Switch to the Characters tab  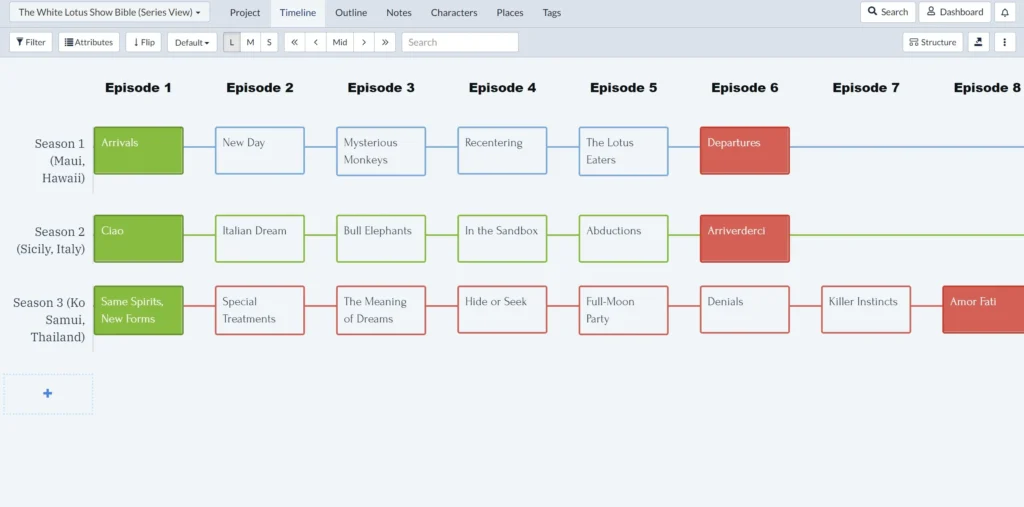coord(454,12)
